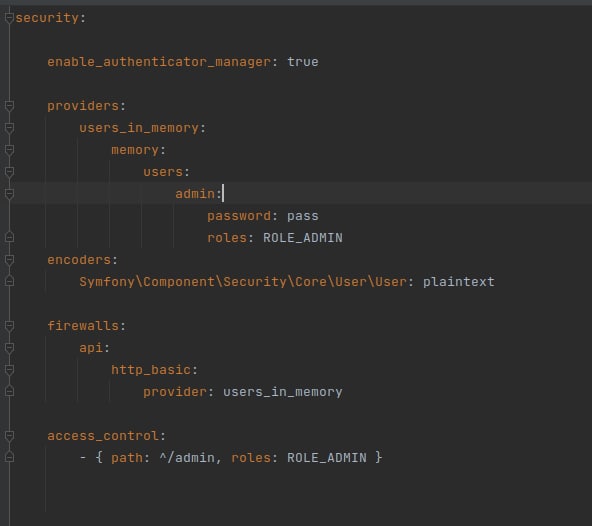Click ROLE_ADMIN in the access_control rule

click(327, 458)
